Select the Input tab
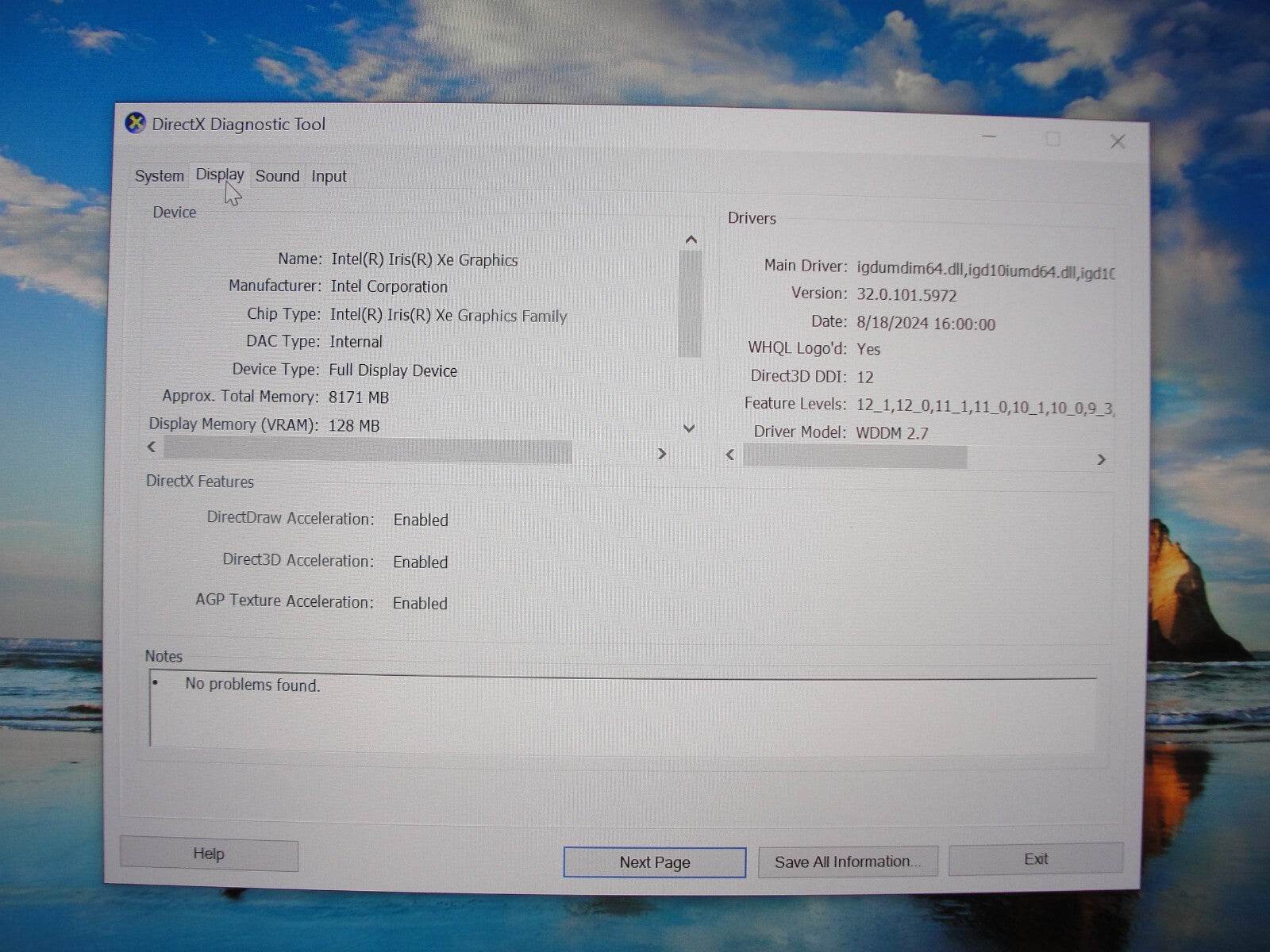This screenshot has height=952, width=1270. point(328,175)
